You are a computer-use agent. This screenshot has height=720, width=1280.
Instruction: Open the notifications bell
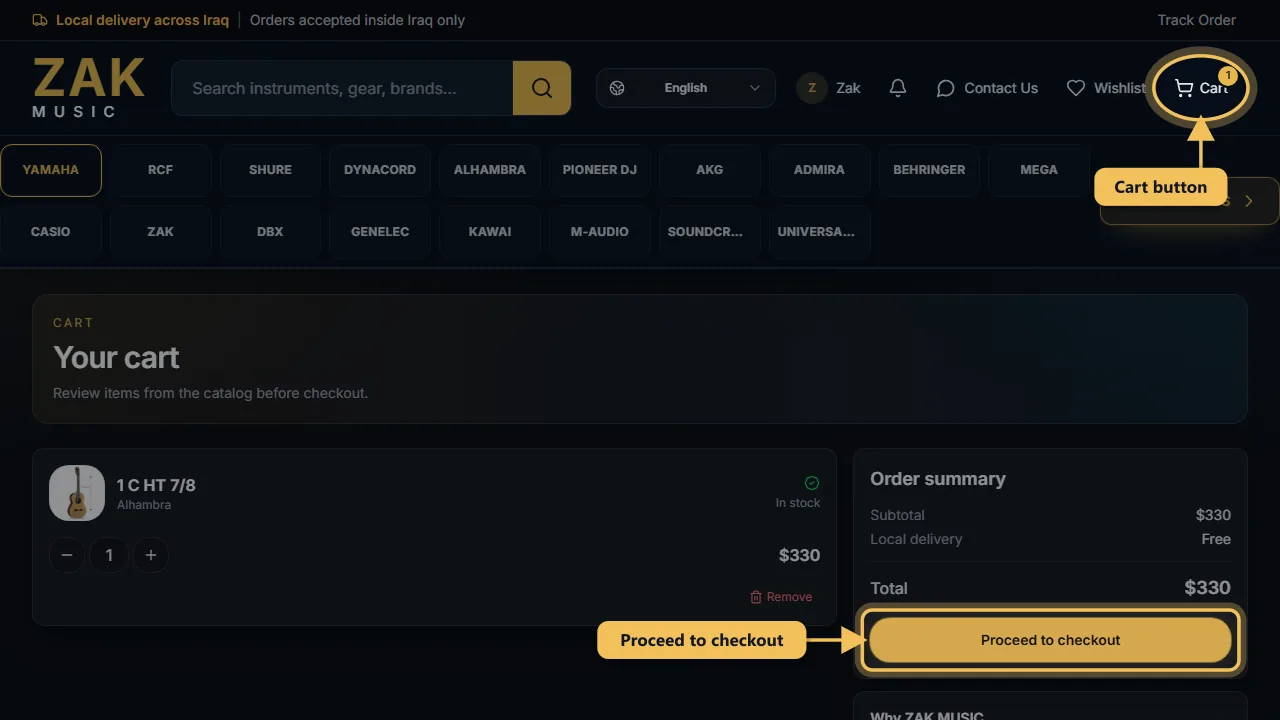[898, 88]
